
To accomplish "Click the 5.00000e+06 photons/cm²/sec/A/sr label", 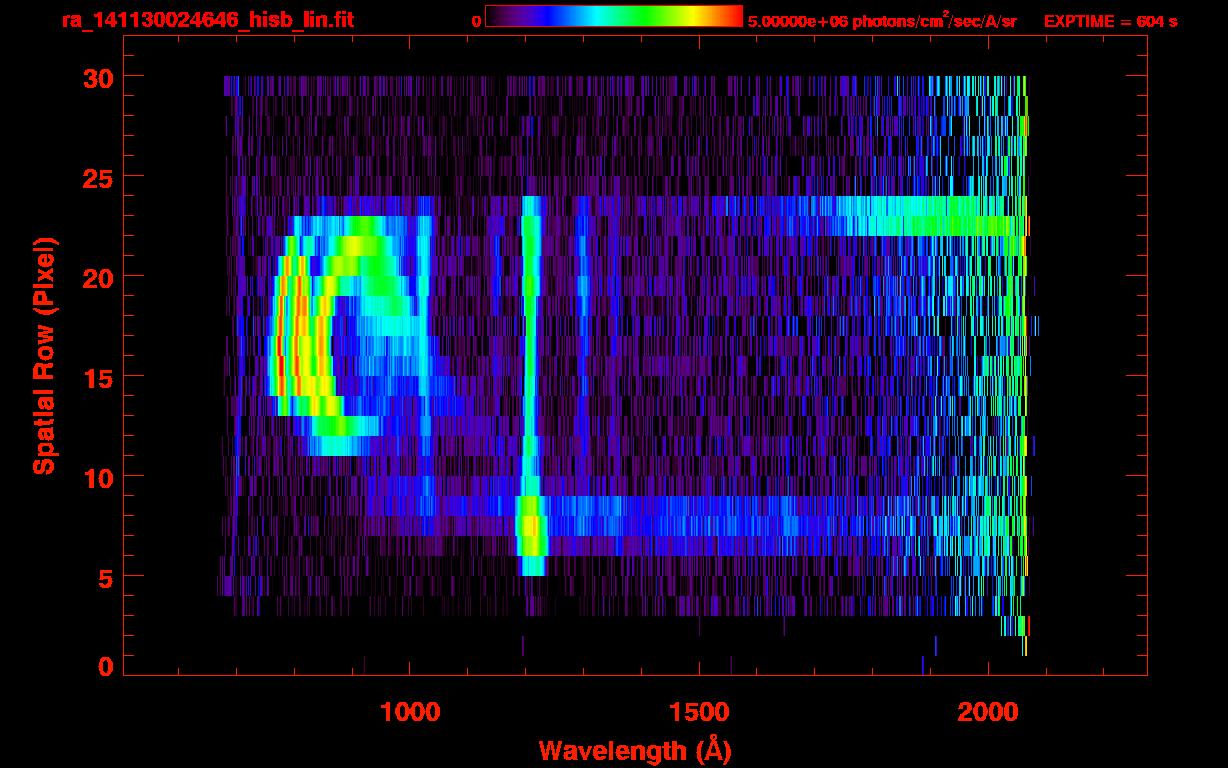I will 882,20.
